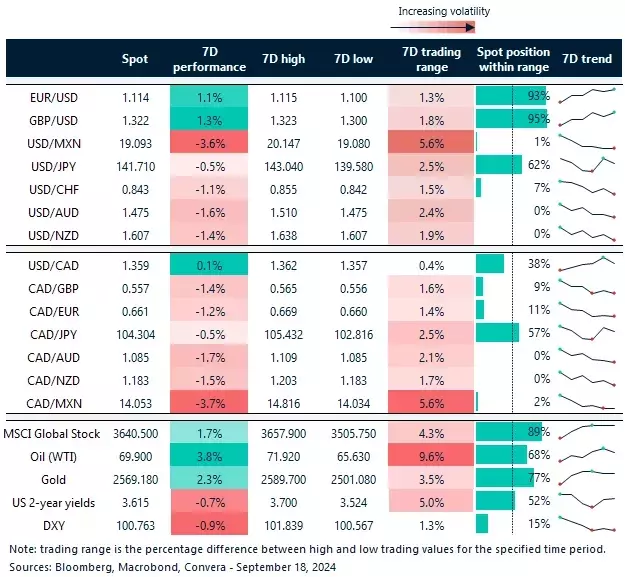
Task: Click the USD/JPY 7D trend sparkline
Action: coord(586,164)
